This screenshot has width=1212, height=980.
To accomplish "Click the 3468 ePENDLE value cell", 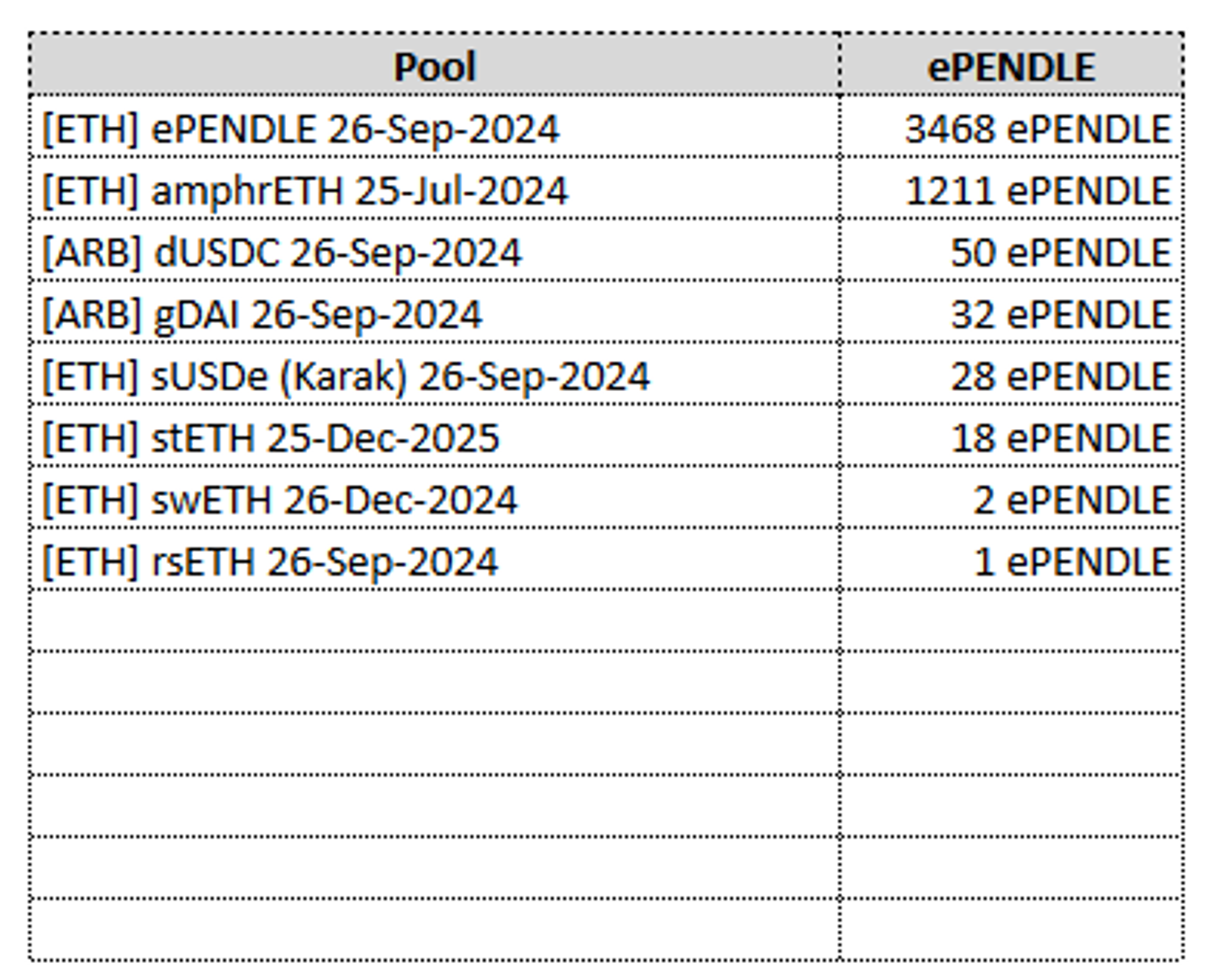I will point(1037,128).
